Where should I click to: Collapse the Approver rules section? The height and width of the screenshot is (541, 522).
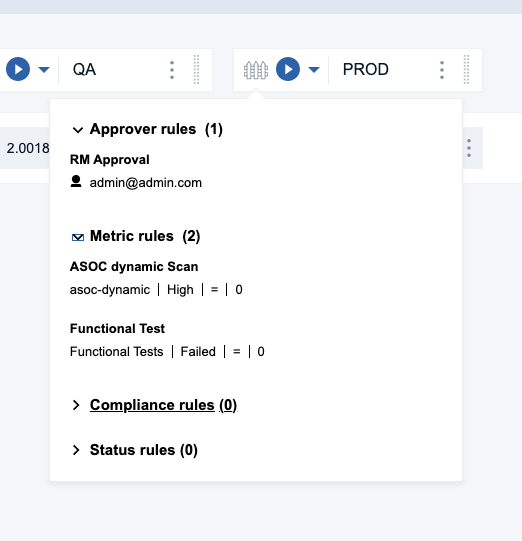coord(78,130)
